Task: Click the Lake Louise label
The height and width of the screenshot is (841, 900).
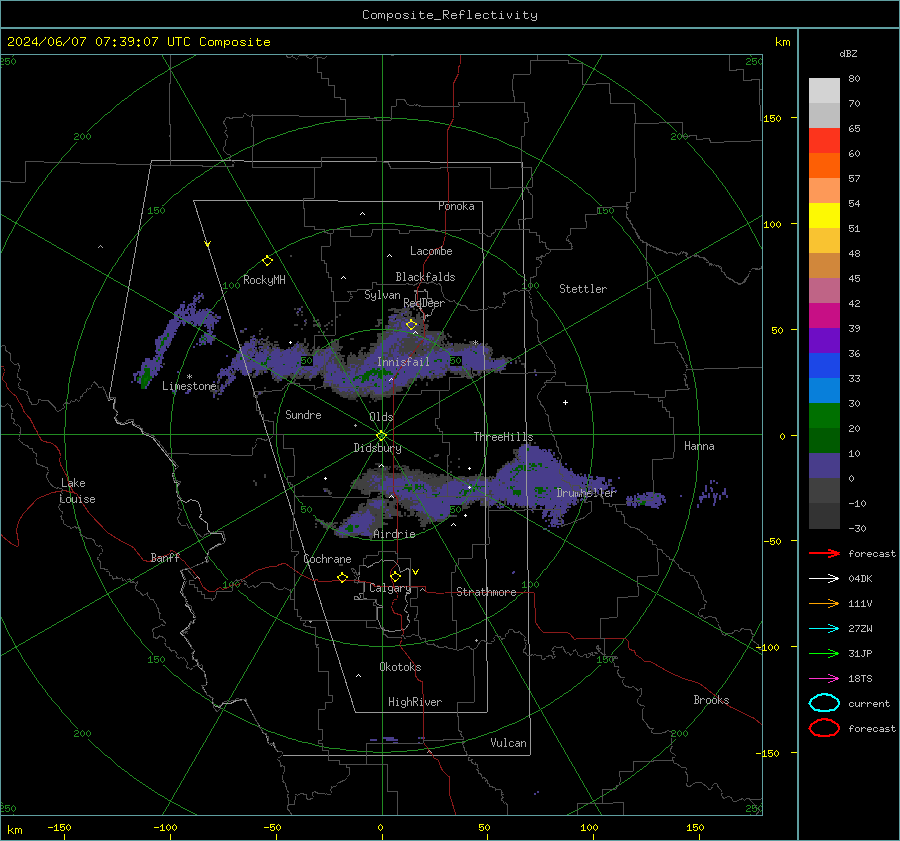Action: click(x=77, y=491)
